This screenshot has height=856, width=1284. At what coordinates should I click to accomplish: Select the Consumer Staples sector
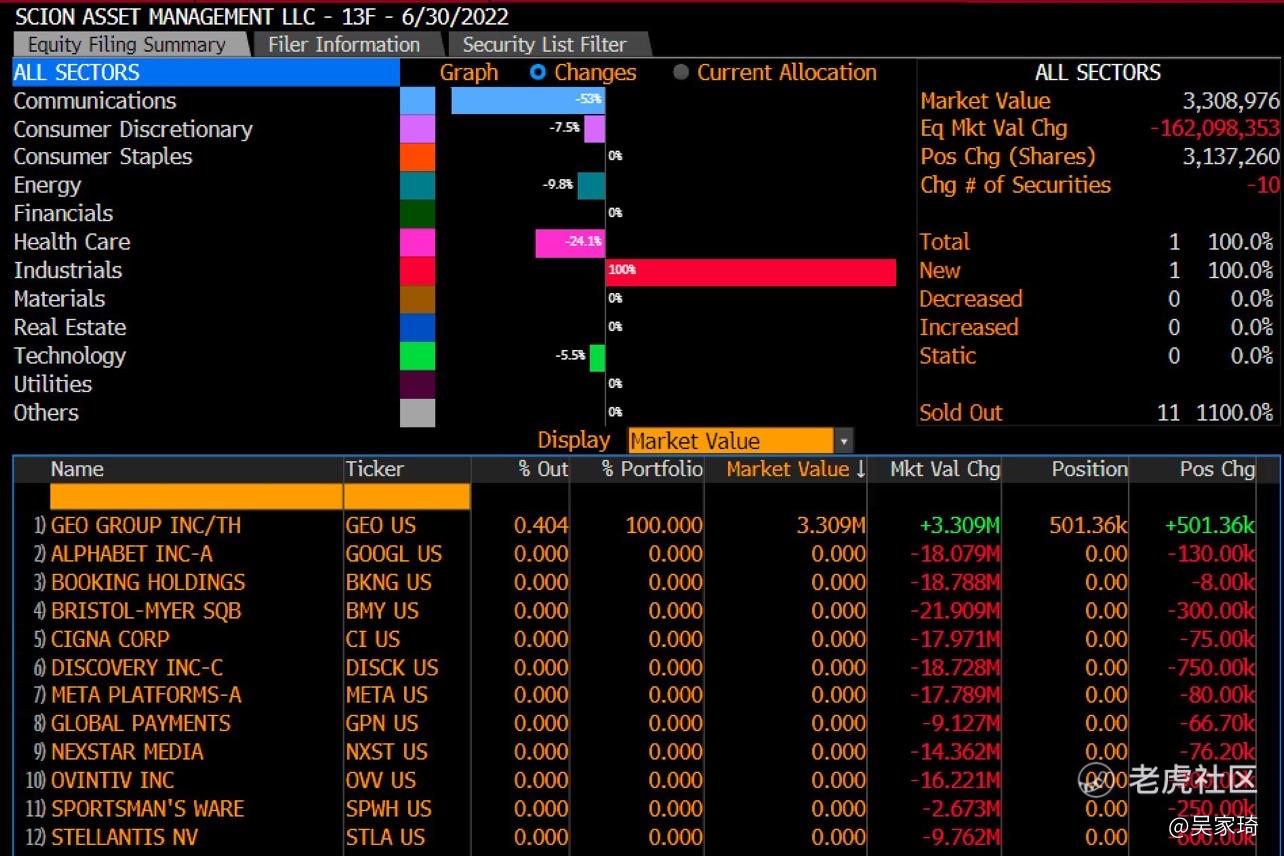[x=103, y=157]
